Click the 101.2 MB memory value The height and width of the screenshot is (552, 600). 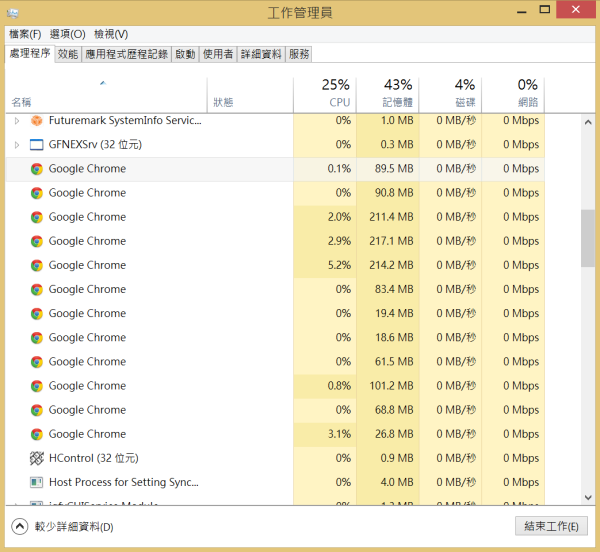click(391, 386)
